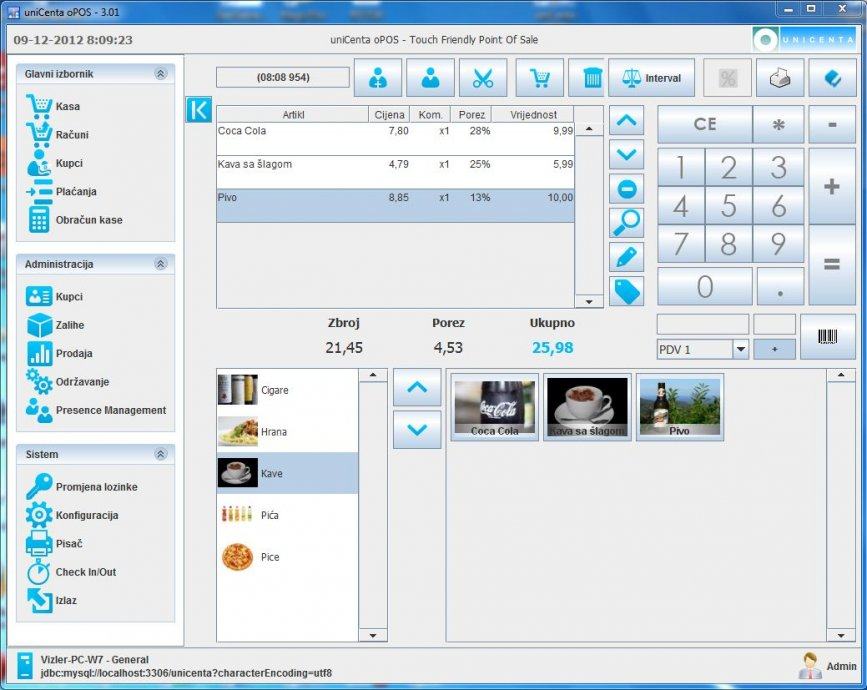
Task: Click the printer icon in top toolbar
Action: [780, 78]
